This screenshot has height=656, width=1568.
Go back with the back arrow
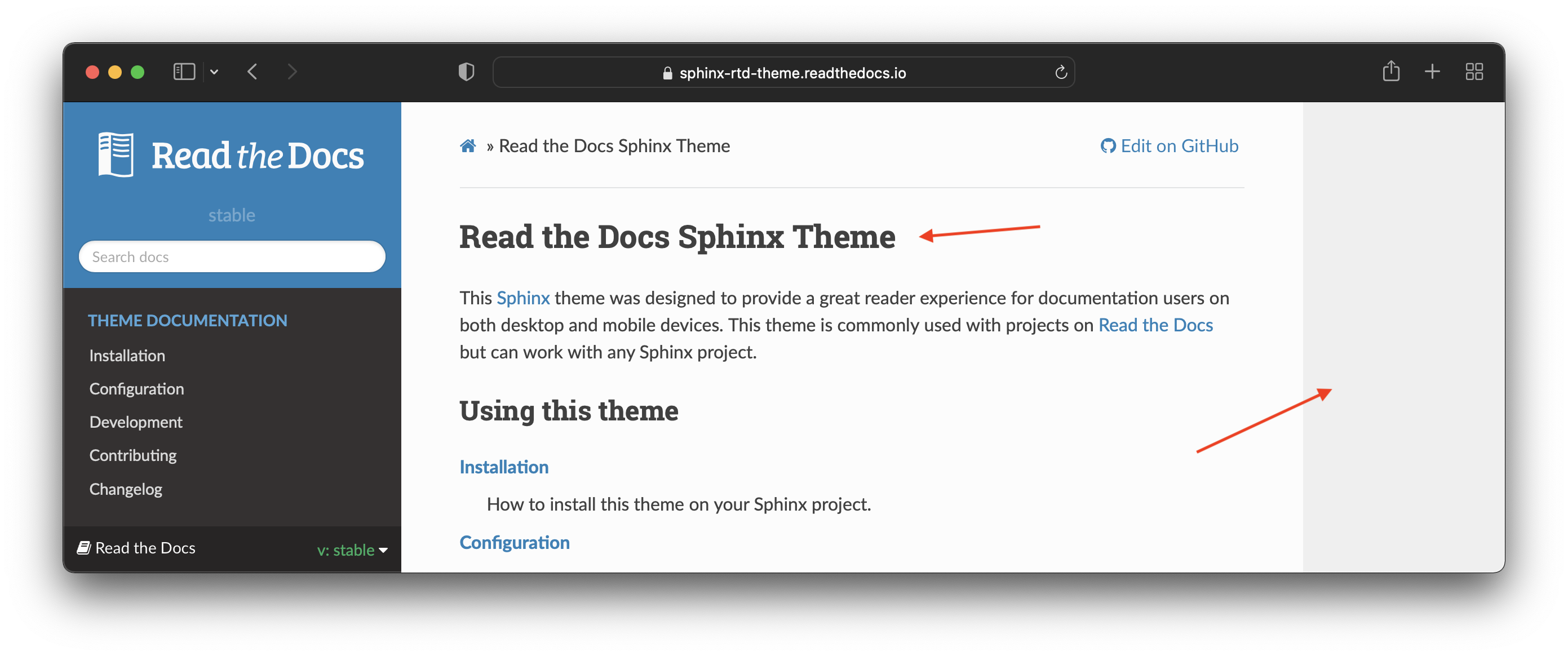[x=253, y=72]
